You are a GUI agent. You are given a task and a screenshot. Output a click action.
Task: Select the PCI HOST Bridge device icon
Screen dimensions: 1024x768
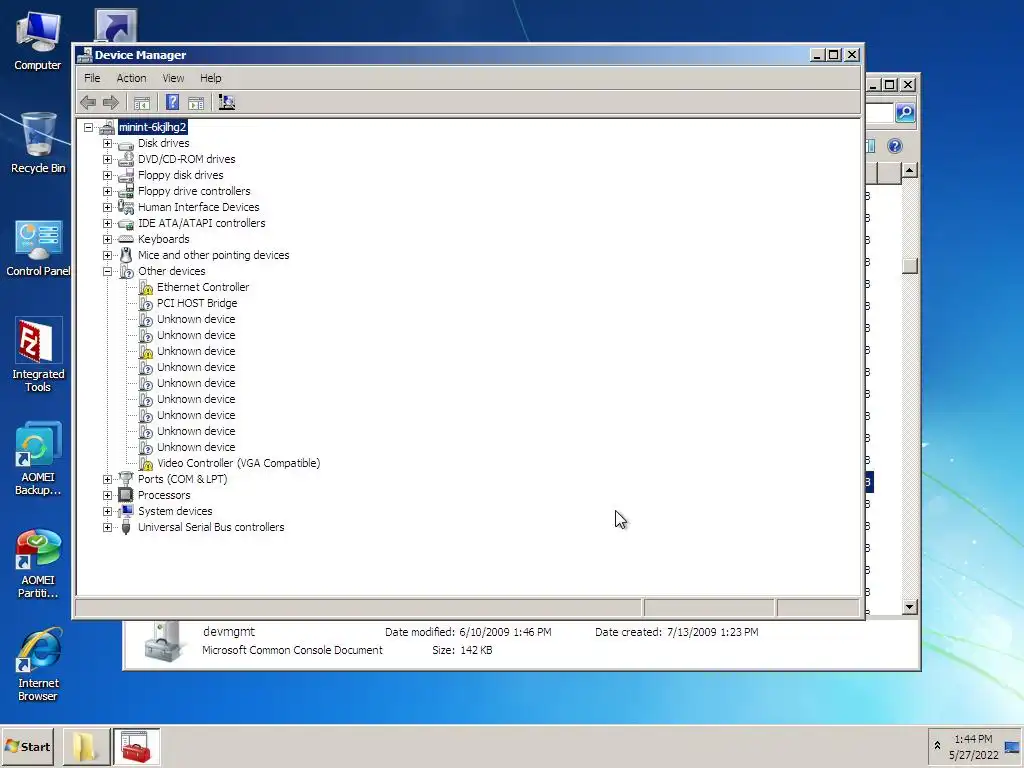pos(146,304)
